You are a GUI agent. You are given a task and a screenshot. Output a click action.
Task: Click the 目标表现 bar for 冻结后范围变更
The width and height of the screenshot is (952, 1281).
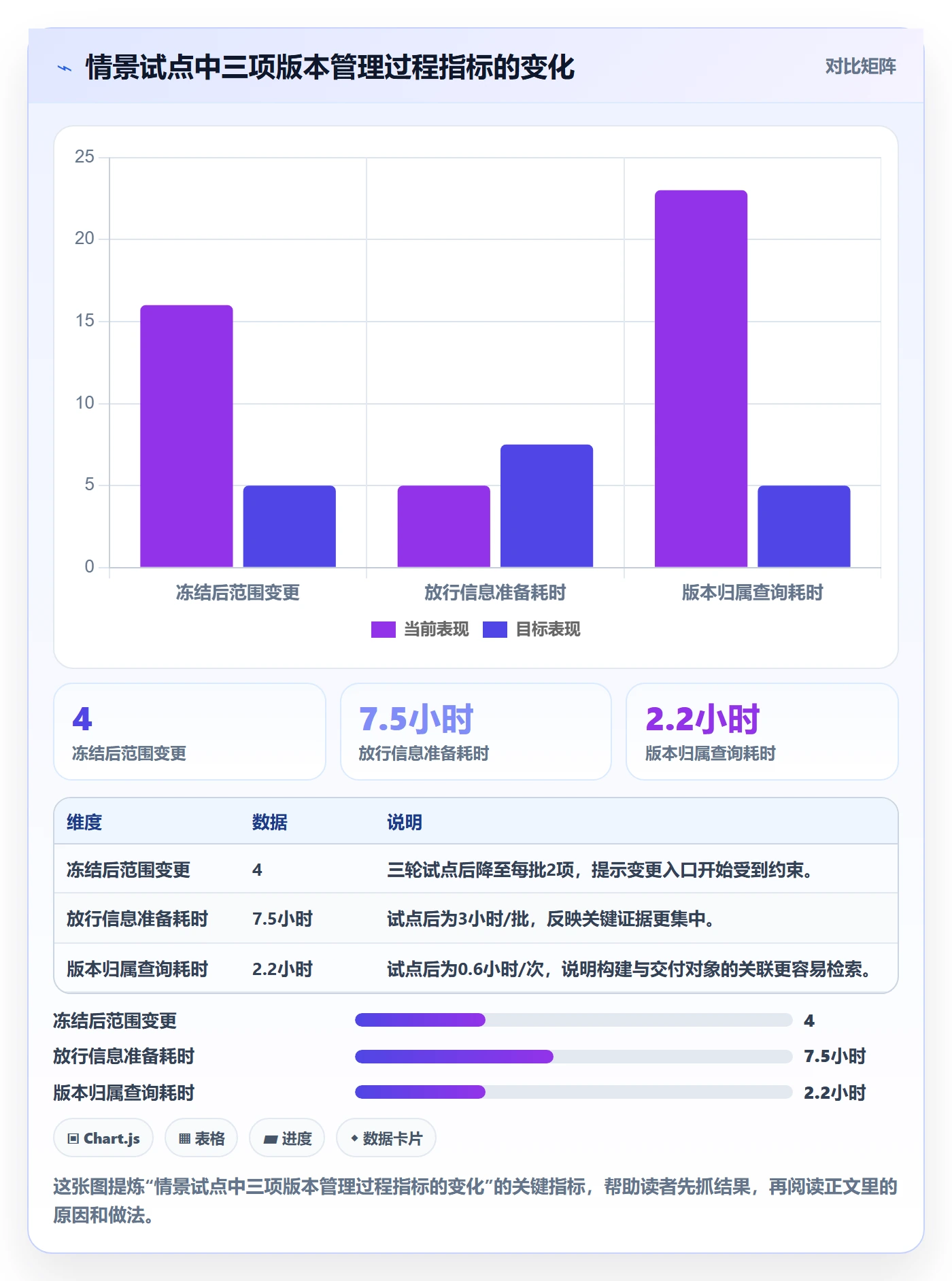tap(290, 526)
